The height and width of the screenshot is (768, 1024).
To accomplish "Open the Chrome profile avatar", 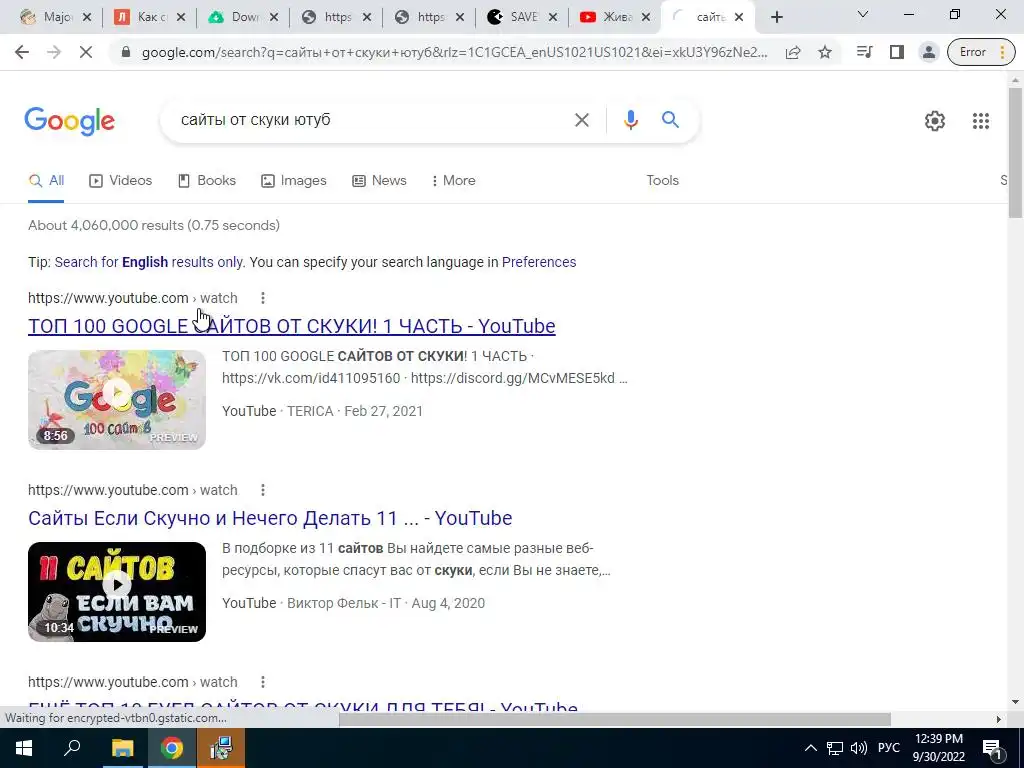I will click(928, 52).
